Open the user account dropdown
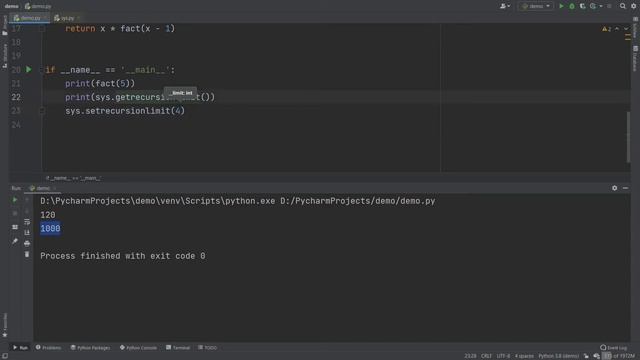This screenshot has width=640, height=360. click(x=505, y=6)
